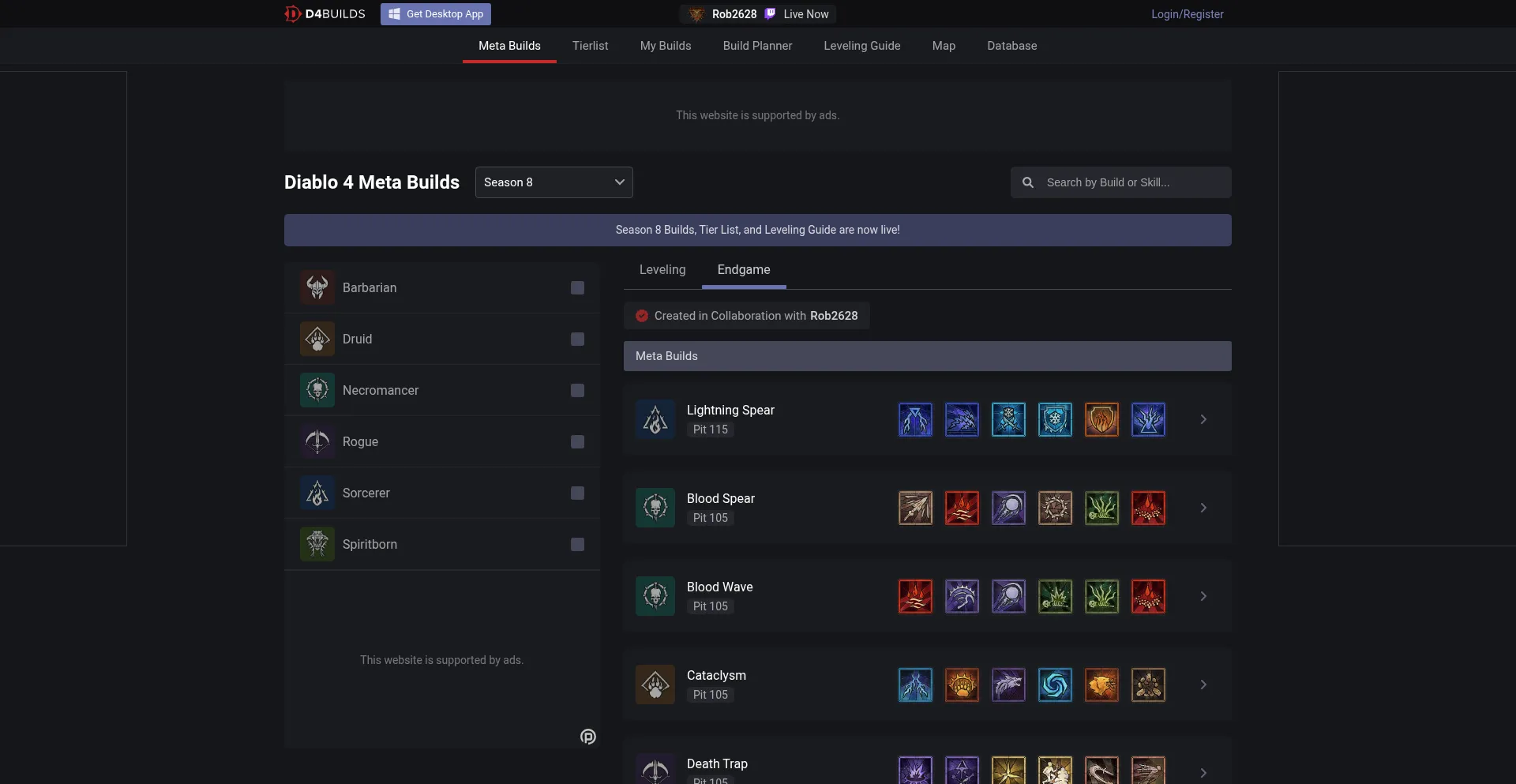Click the Rob2628 collaboration link

click(834, 316)
